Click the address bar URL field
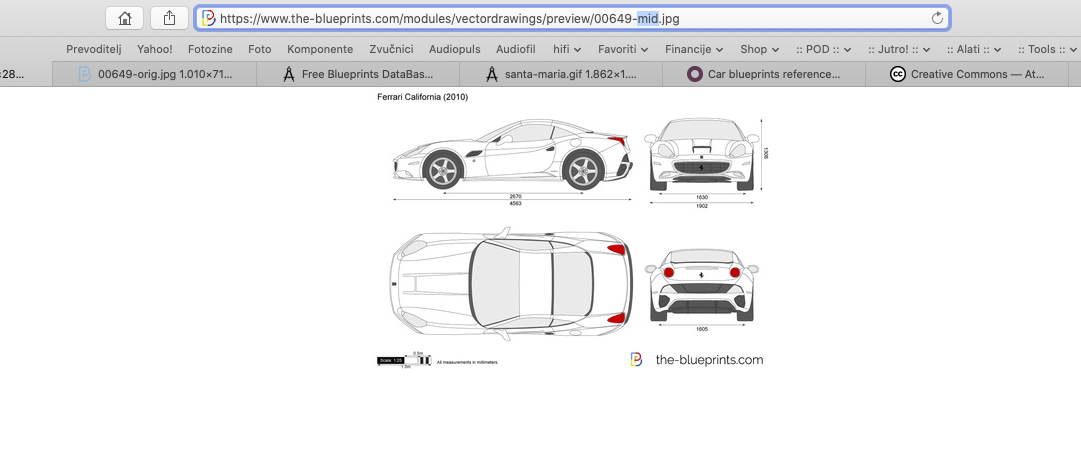The width and height of the screenshot is (1081, 468). tap(572, 19)
